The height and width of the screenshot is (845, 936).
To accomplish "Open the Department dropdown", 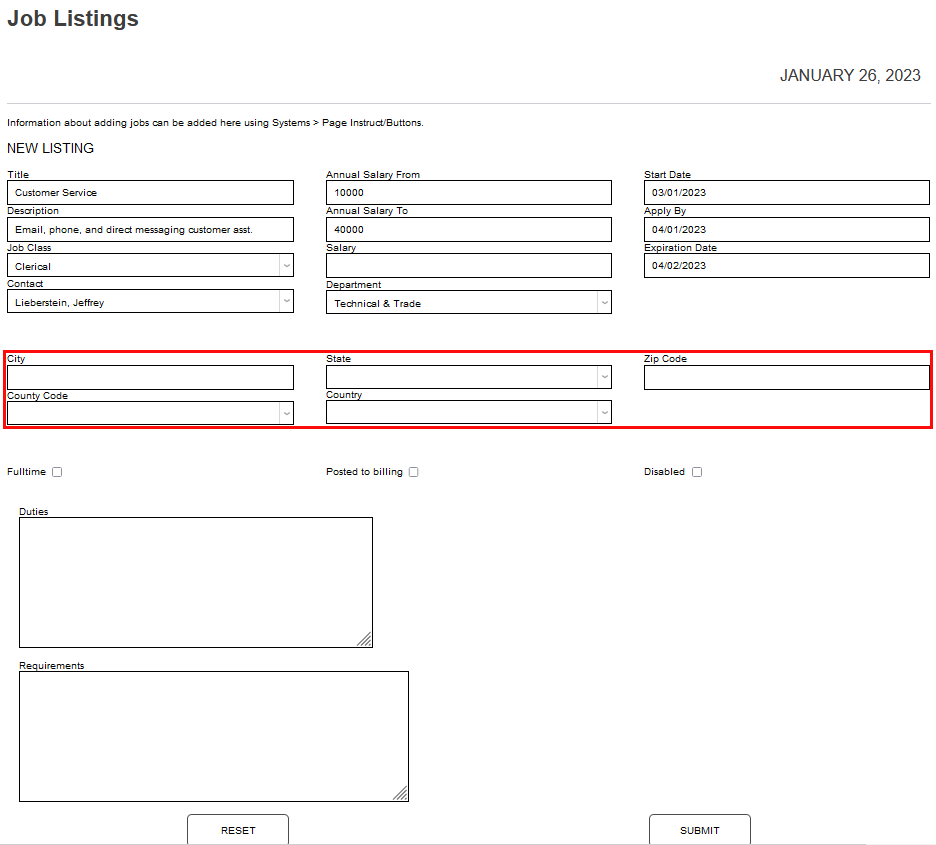I will click(x=468, y=303).
